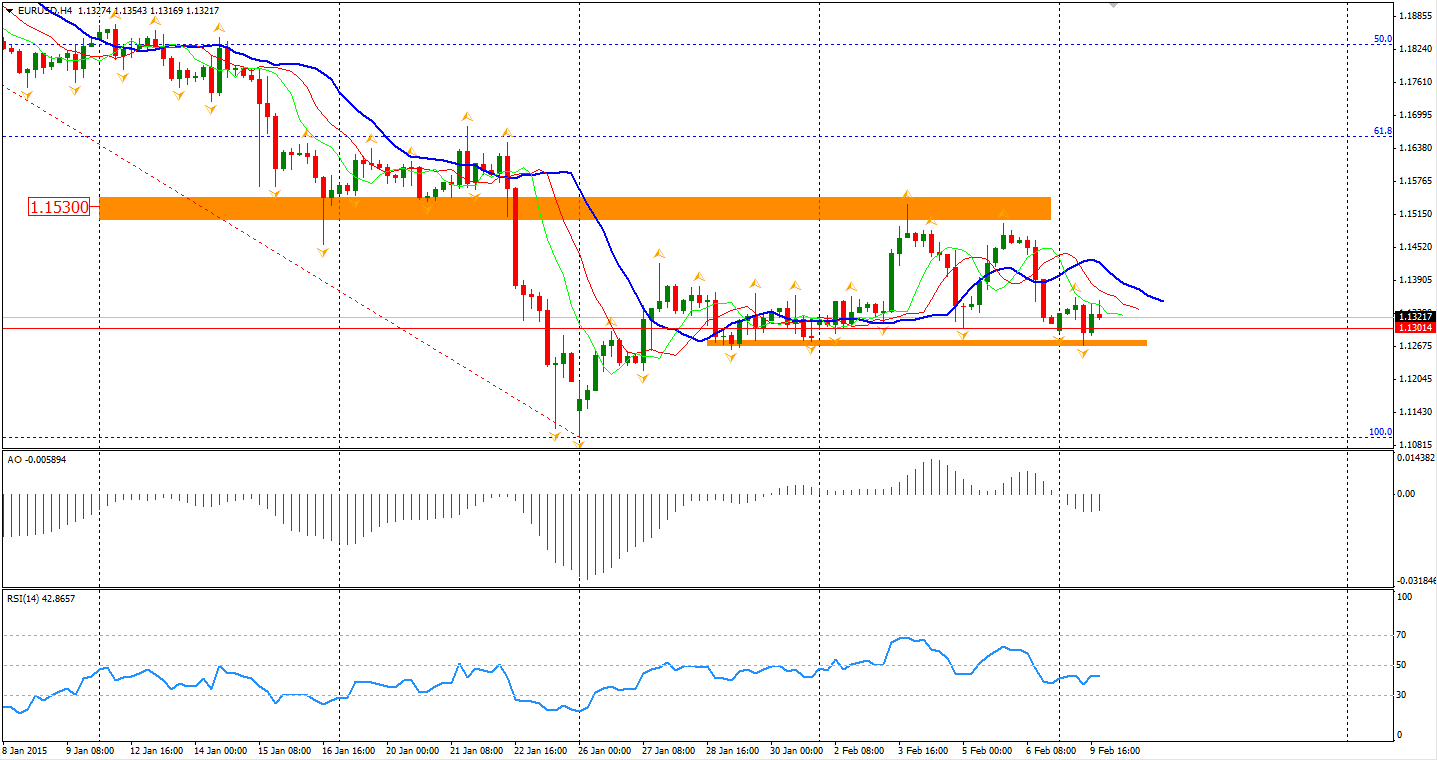The width and height of the screenshot is (1437, 760).
Task: Click the red 1.13014 price tag on axis
Action: point(1415,327)
